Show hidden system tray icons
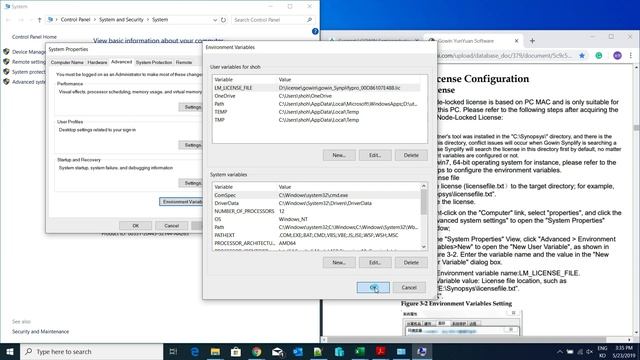 560,351
